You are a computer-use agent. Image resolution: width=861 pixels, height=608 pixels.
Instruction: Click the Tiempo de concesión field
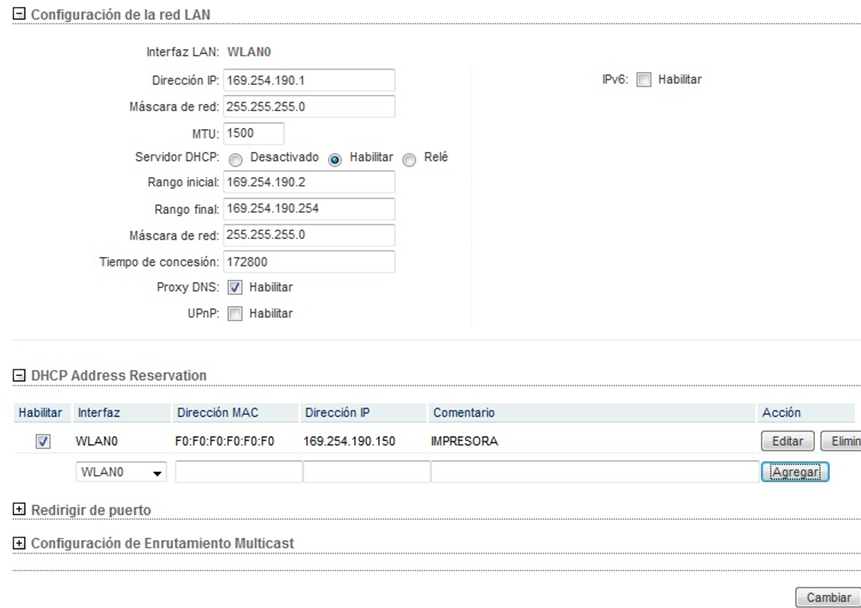[x=309, y=261]
